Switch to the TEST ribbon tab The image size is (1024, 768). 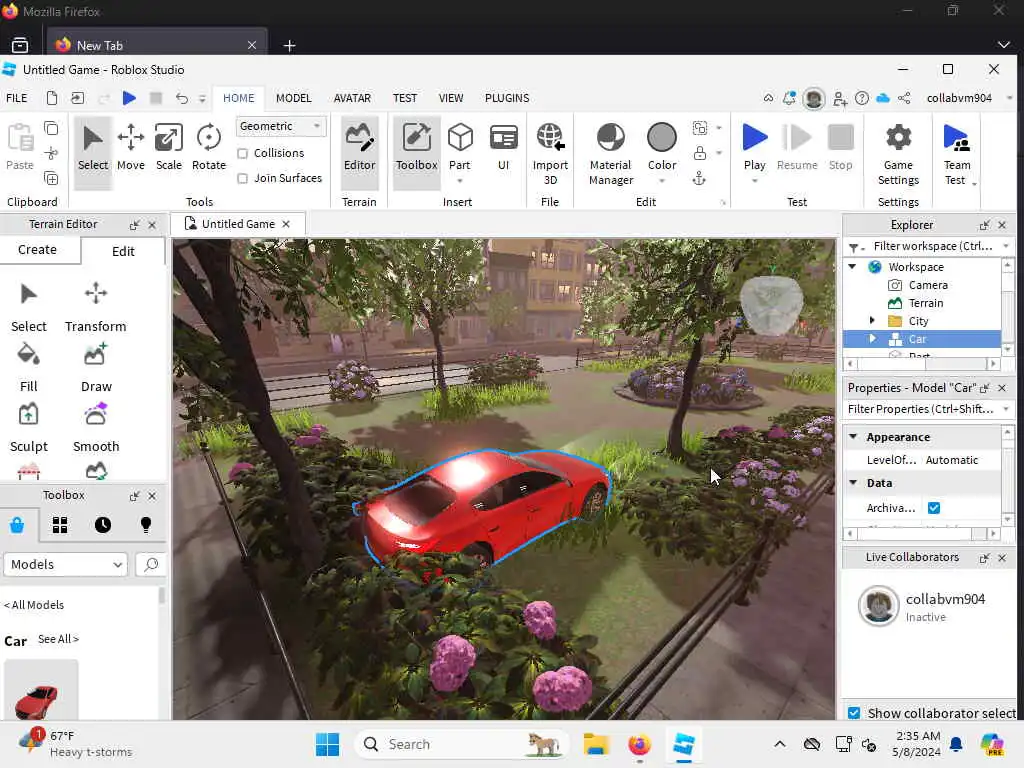[x=405, y=98]
